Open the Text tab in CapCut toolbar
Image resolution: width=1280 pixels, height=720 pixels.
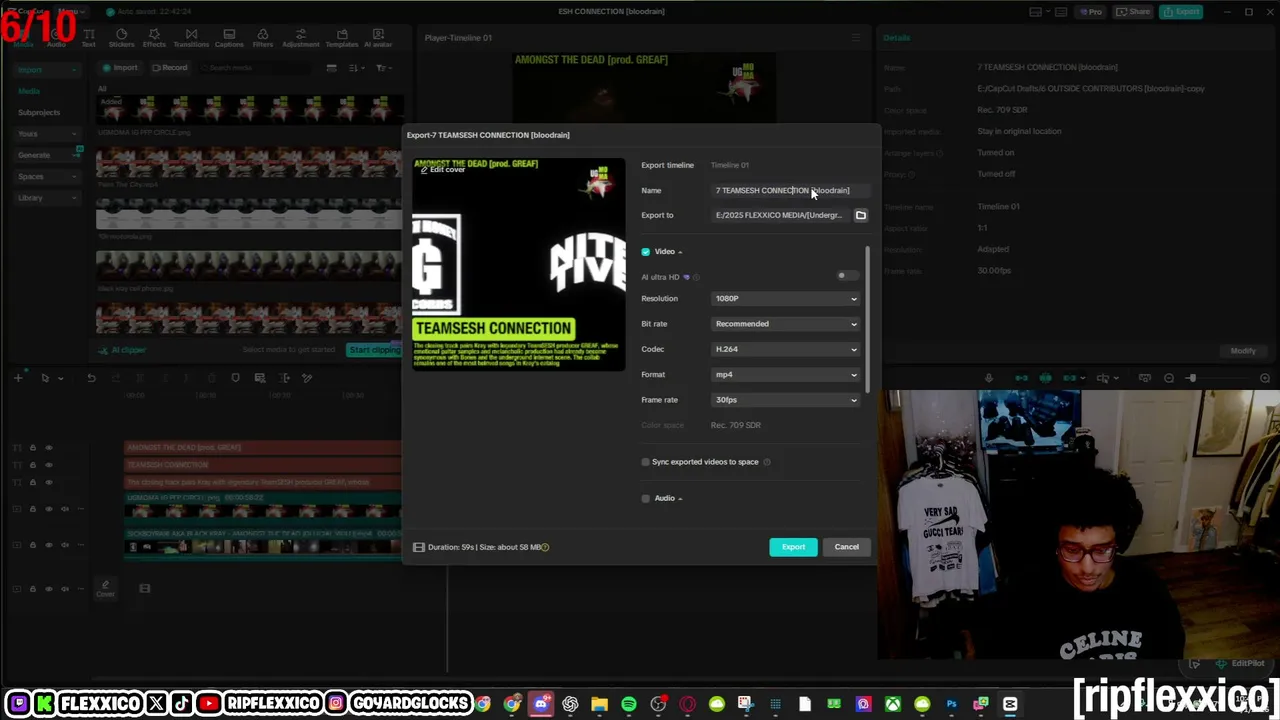tap(89, 38)
